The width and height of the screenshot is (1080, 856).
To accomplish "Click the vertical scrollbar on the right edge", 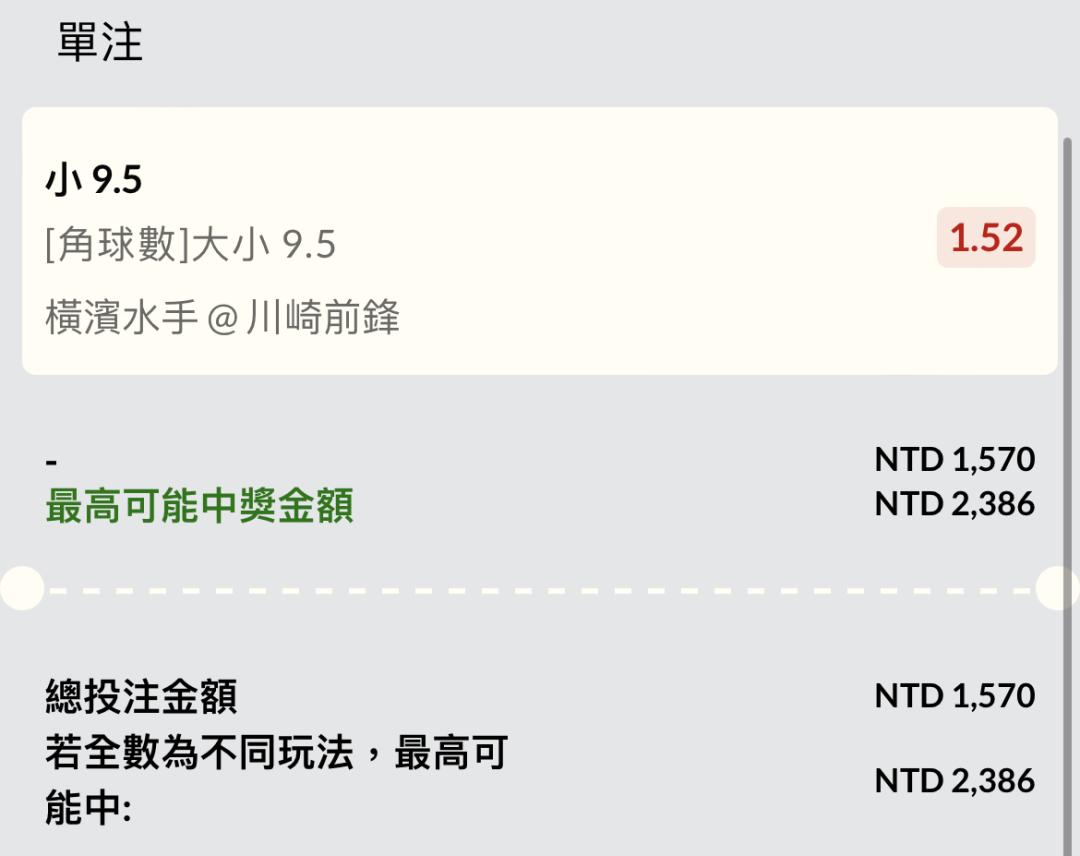I will 1067,400.
